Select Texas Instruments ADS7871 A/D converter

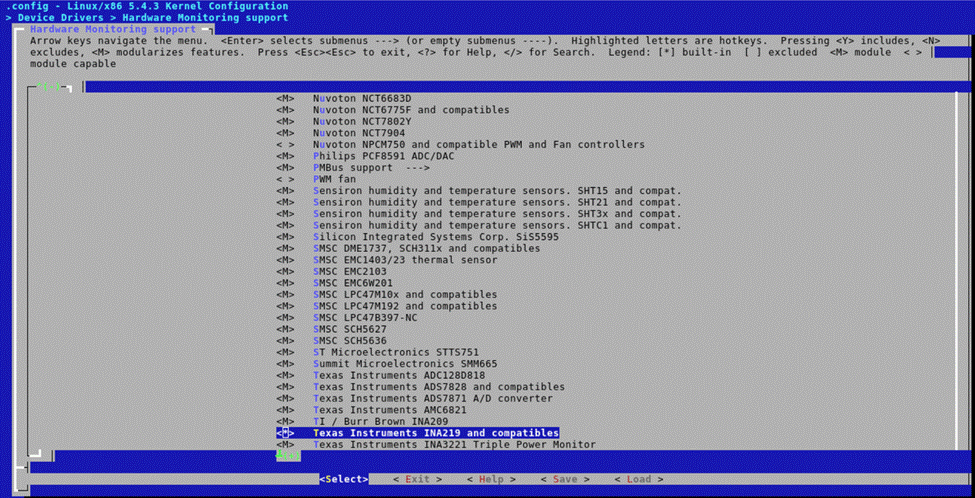pos(433,398)
